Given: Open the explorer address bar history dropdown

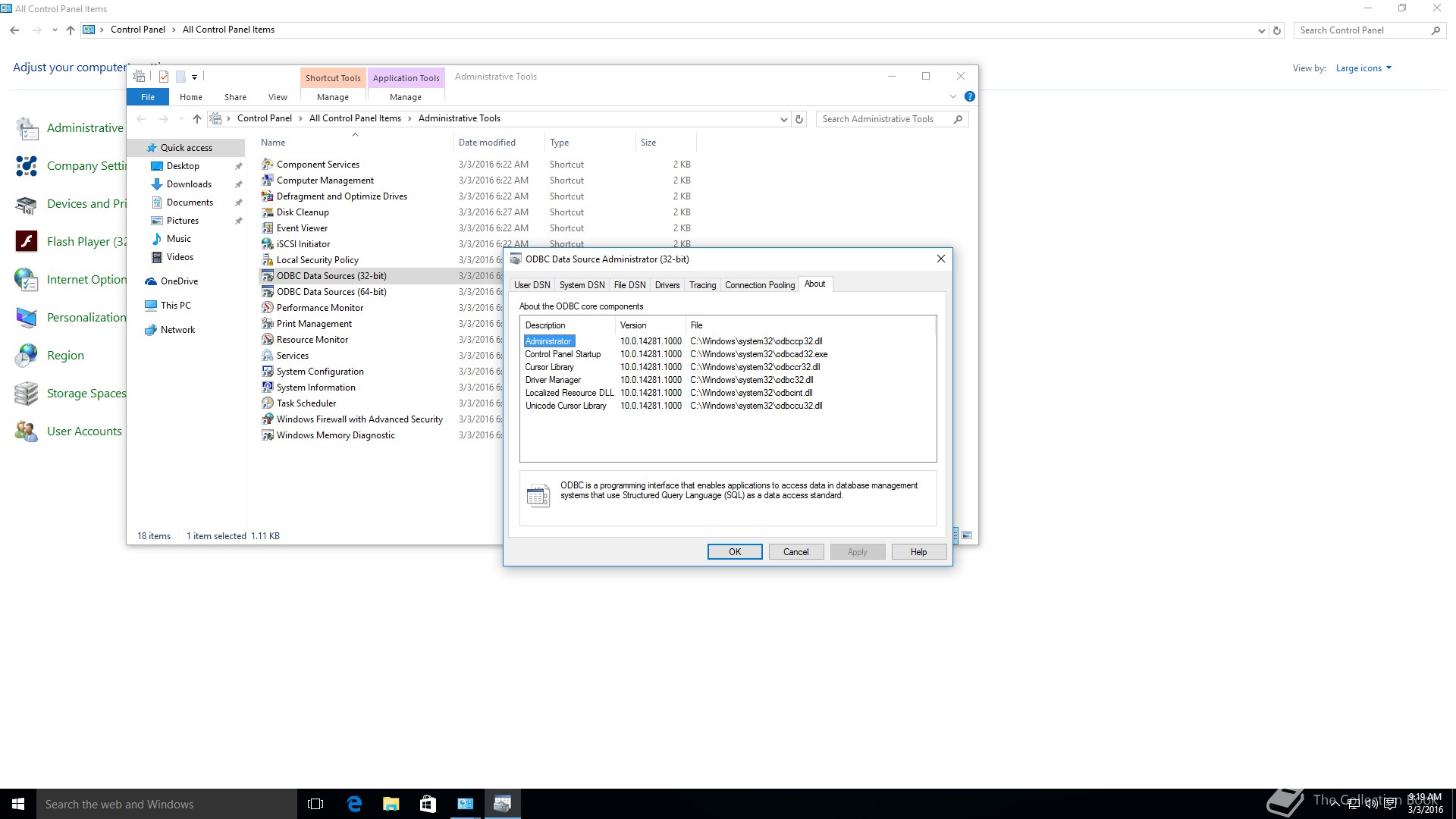Looking at the screenshot, I should pos(783,119).
